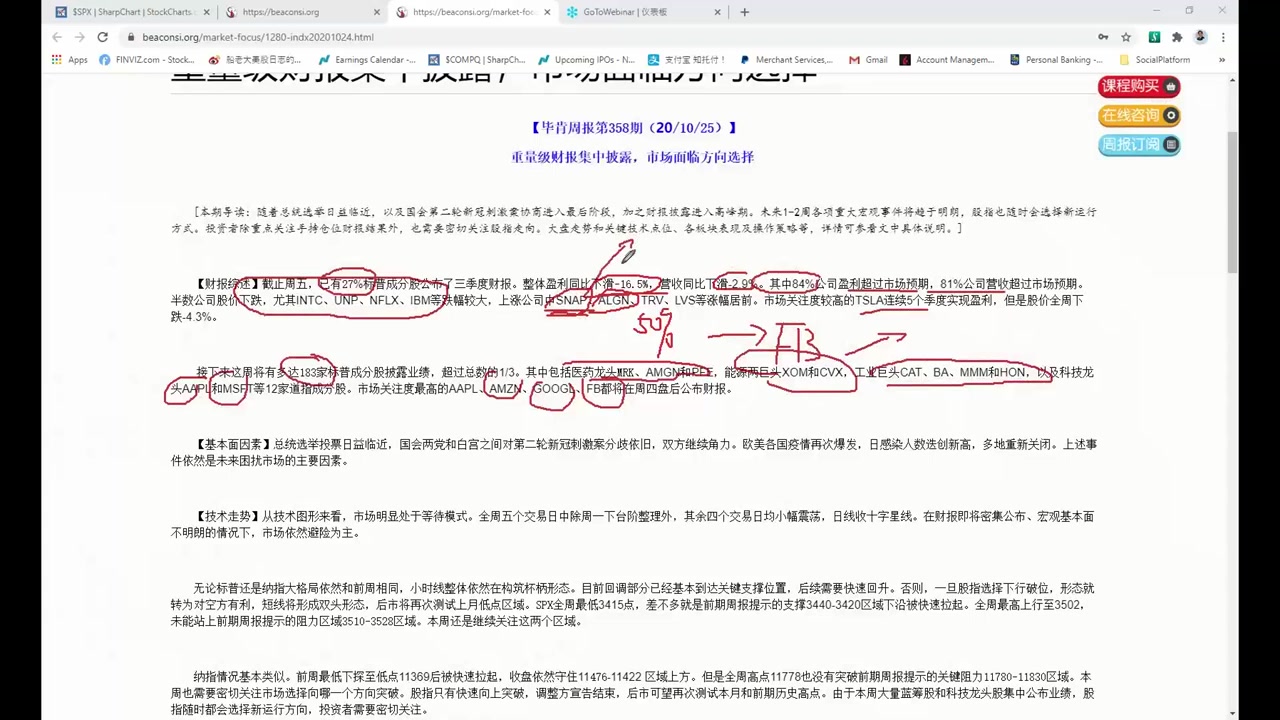Open the Weibo blog bookmark

(x=255, y=60)
